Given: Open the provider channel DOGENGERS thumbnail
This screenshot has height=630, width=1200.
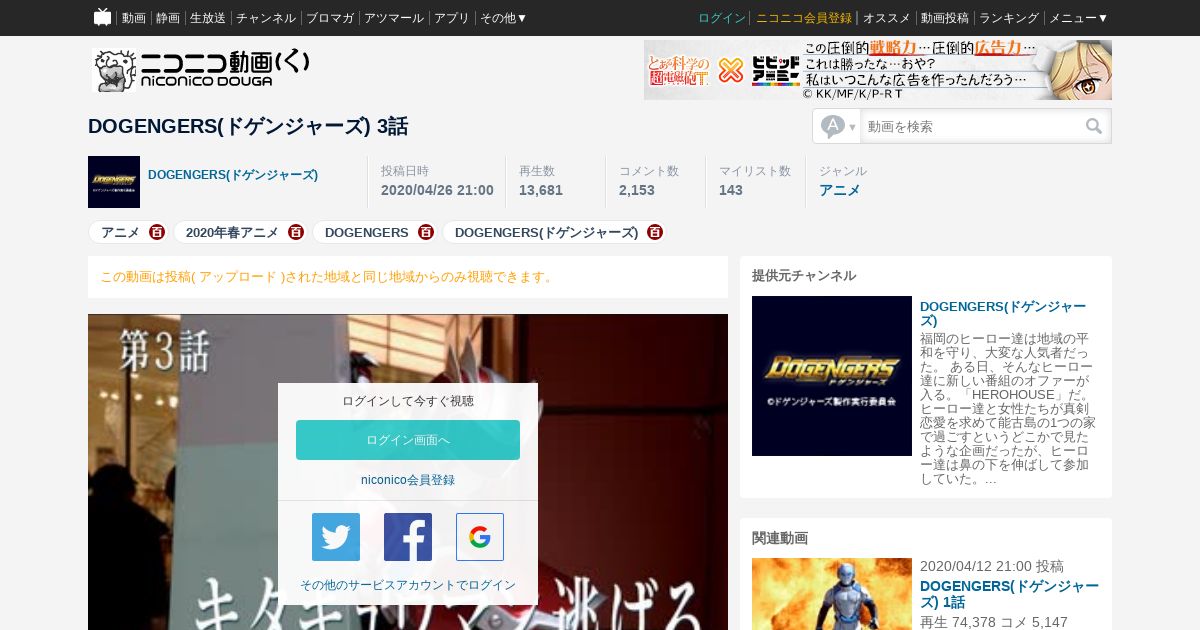Looking at the screenshot, I should coord(832,376).
